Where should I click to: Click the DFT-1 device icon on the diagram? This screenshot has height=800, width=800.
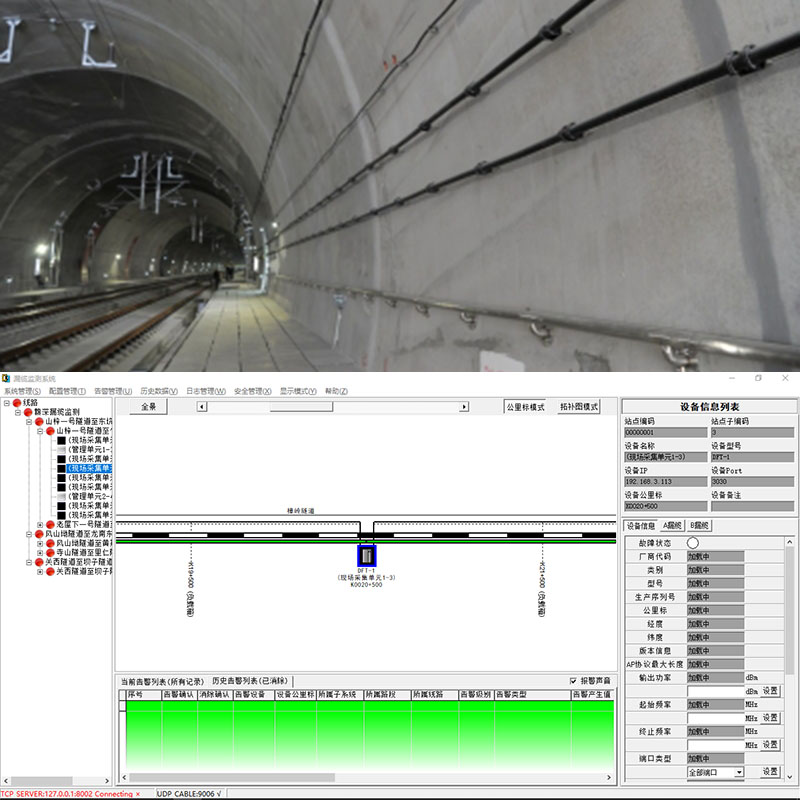click(x=367, y=555)
